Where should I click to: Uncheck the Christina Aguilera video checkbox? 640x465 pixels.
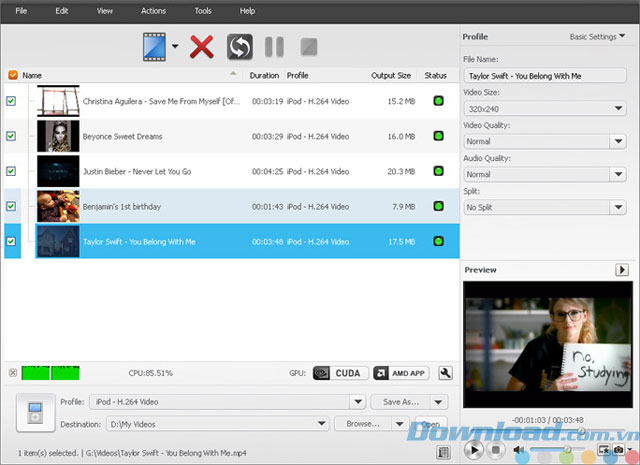[11, 101]
